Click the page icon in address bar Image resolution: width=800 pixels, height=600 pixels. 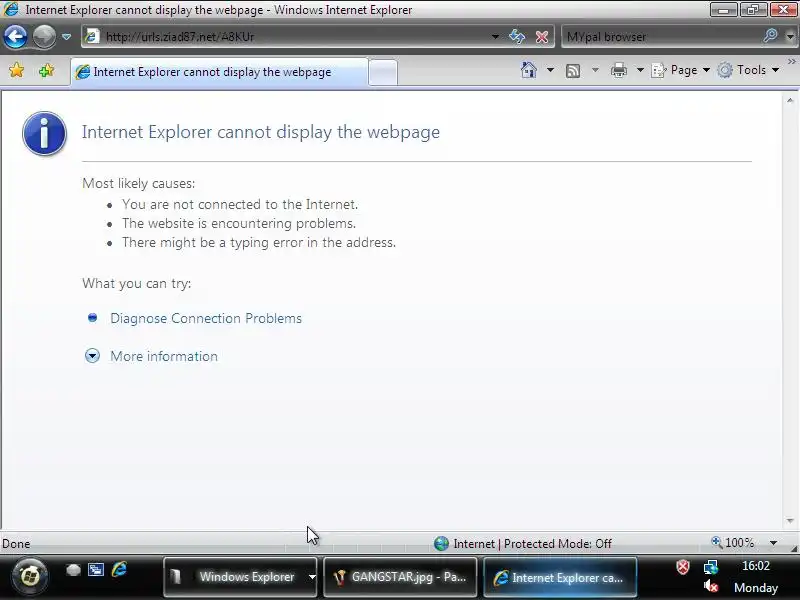(92, 36)
